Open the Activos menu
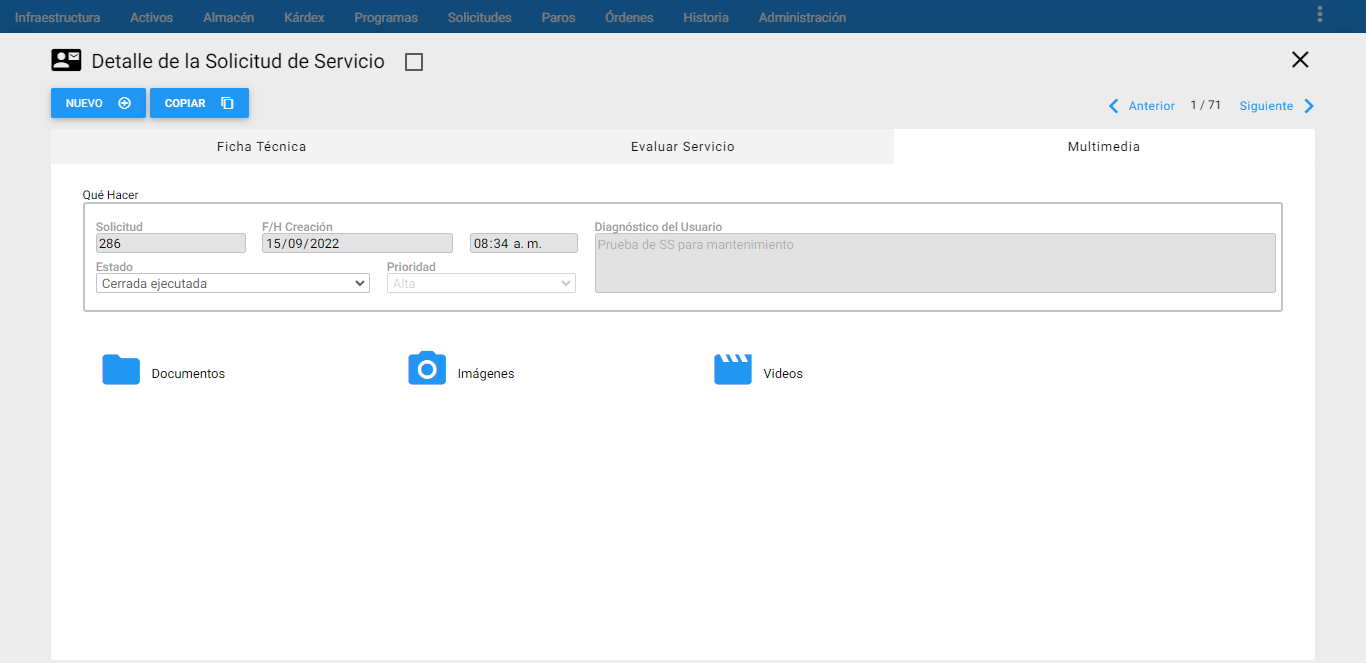 coord(152,17)
